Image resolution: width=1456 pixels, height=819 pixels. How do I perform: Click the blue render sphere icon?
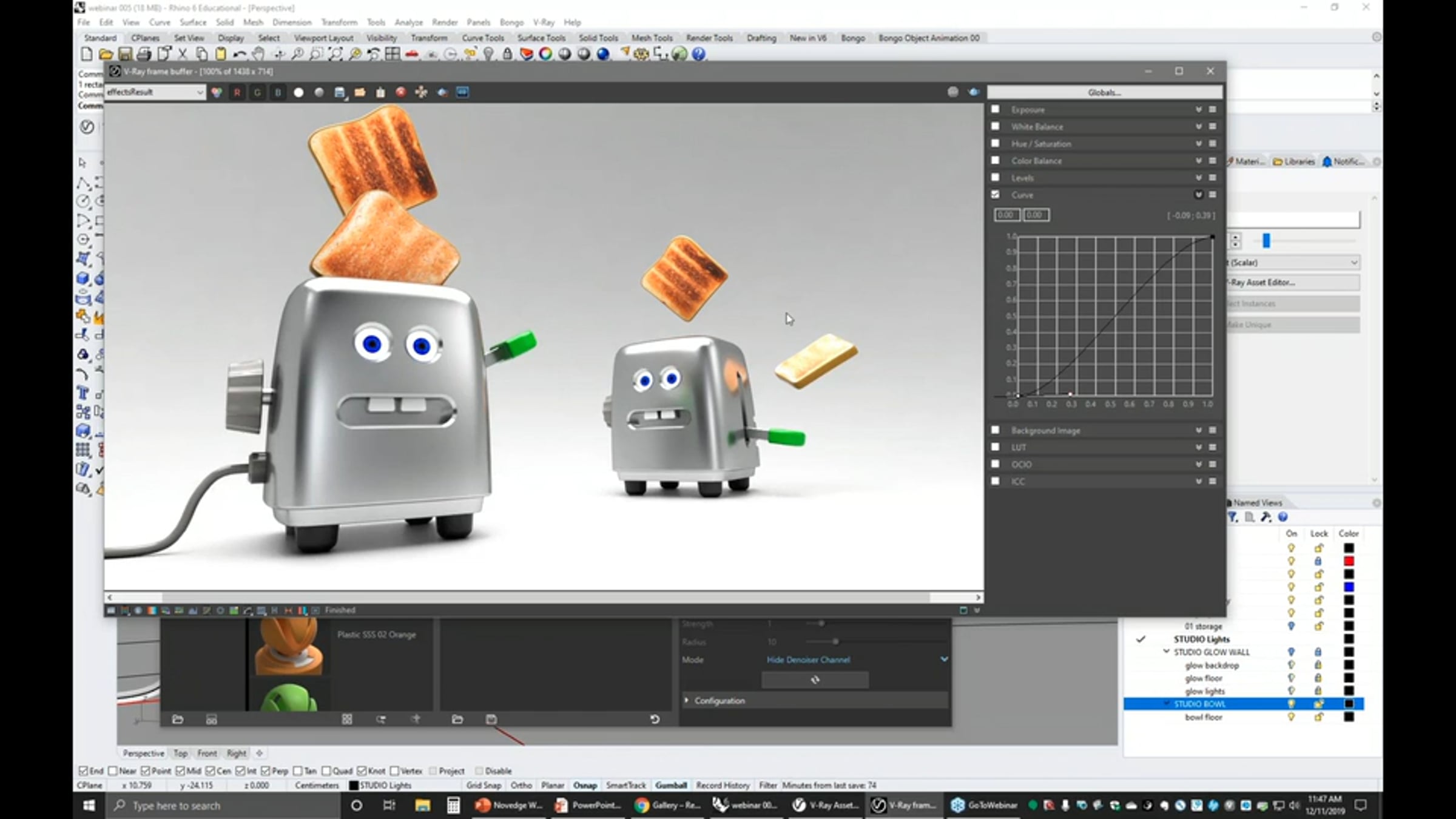[603, 54]
